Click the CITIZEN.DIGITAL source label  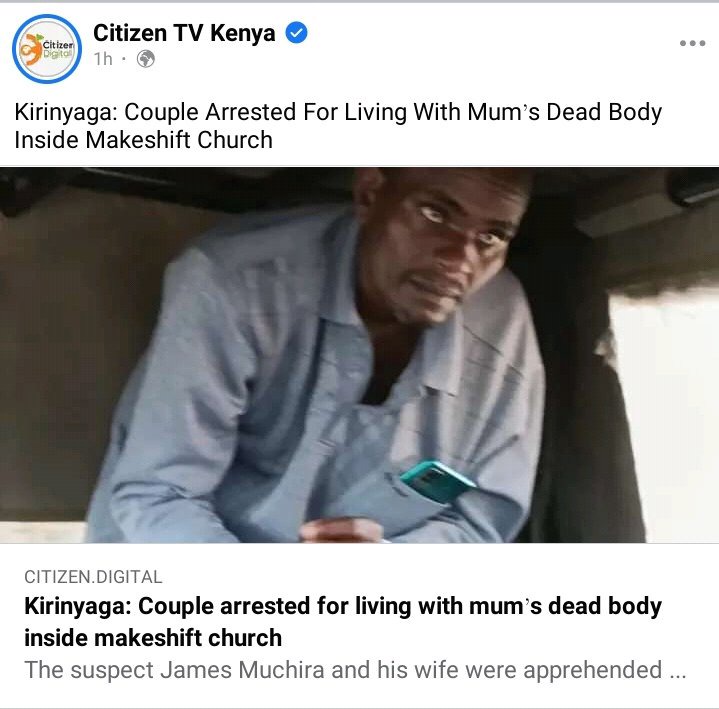pyautogui.click(x=93, y=577)
